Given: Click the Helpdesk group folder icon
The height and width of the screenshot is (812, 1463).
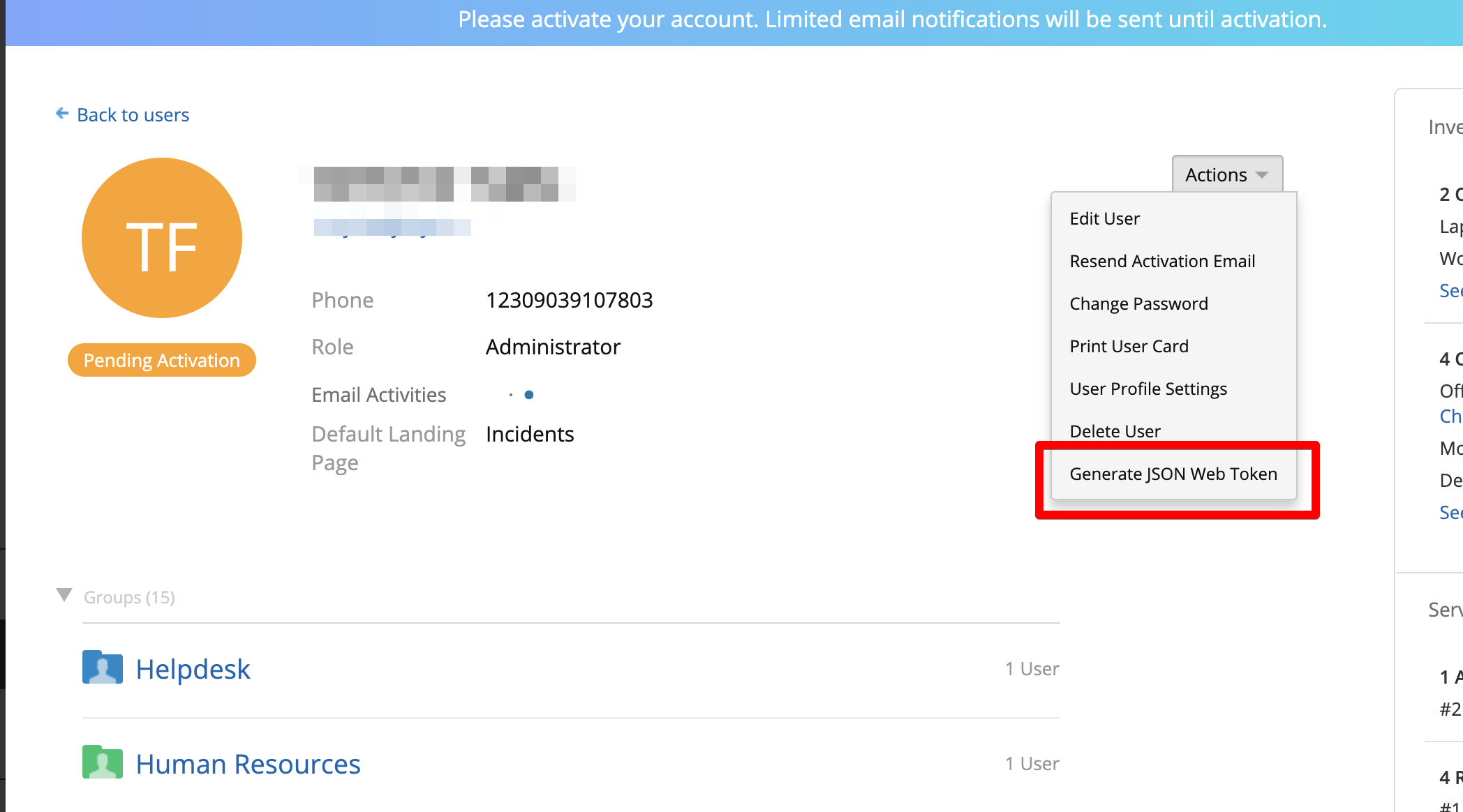Looking at the screenshot, I should tap(103, 668).
